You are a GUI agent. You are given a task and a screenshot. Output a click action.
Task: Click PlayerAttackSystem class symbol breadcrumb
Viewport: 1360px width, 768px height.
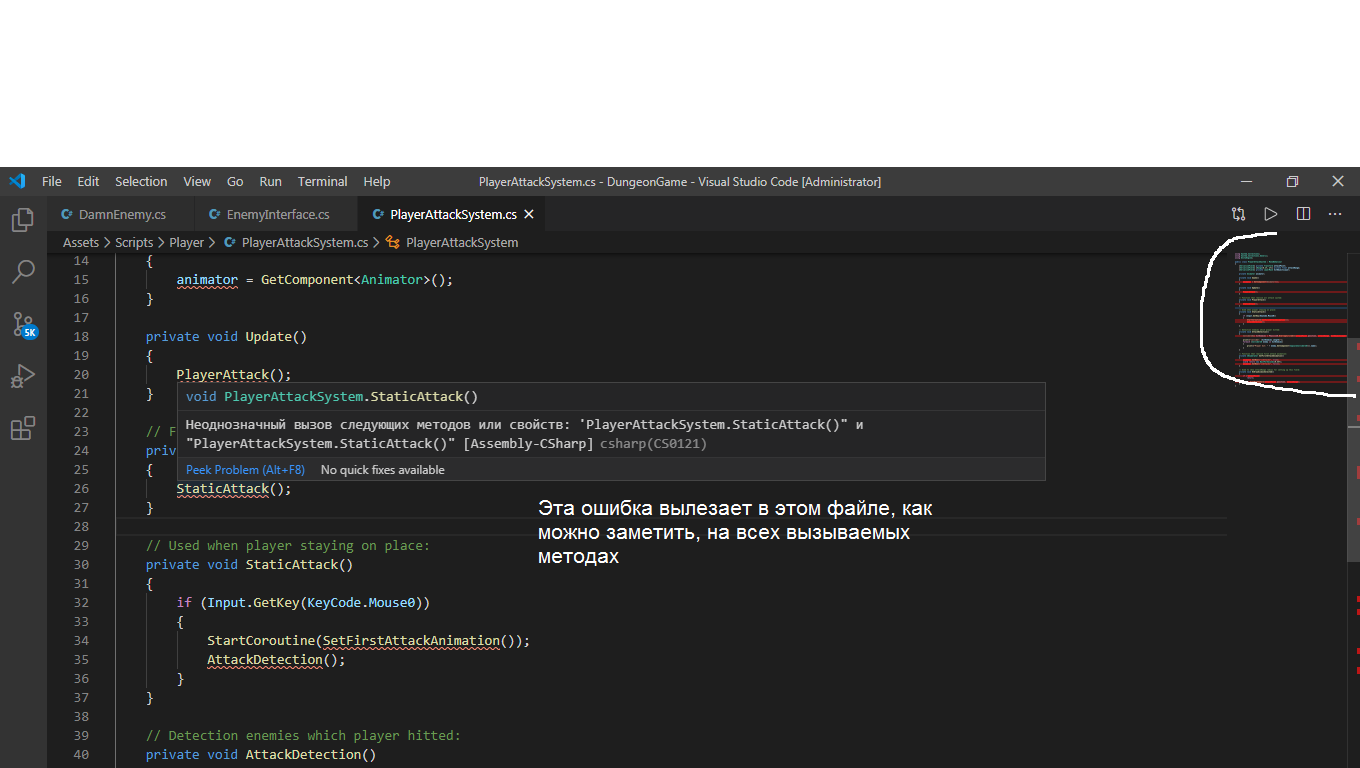coord(452,243)
